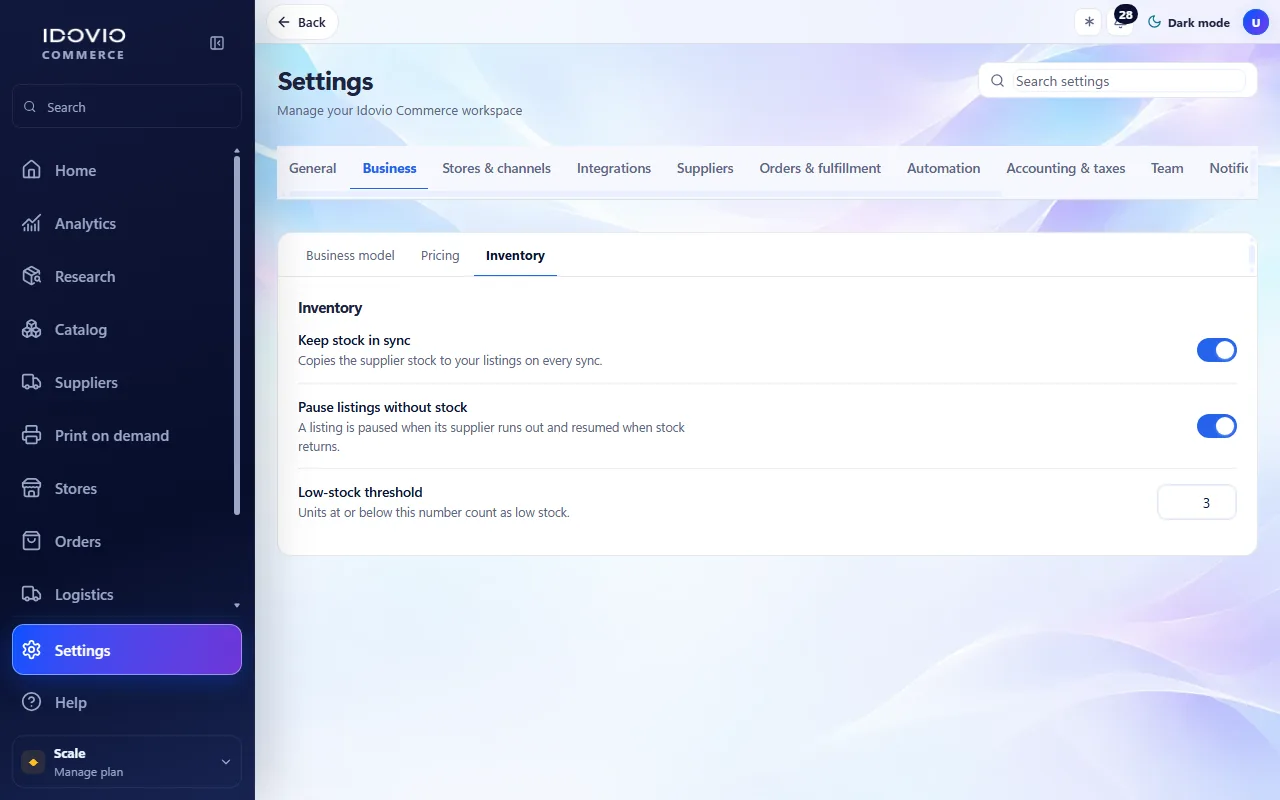Switch to the Business model sub-tab
Image resolution: width=1280 pixels, height=800 pixels.
point(350,255)
